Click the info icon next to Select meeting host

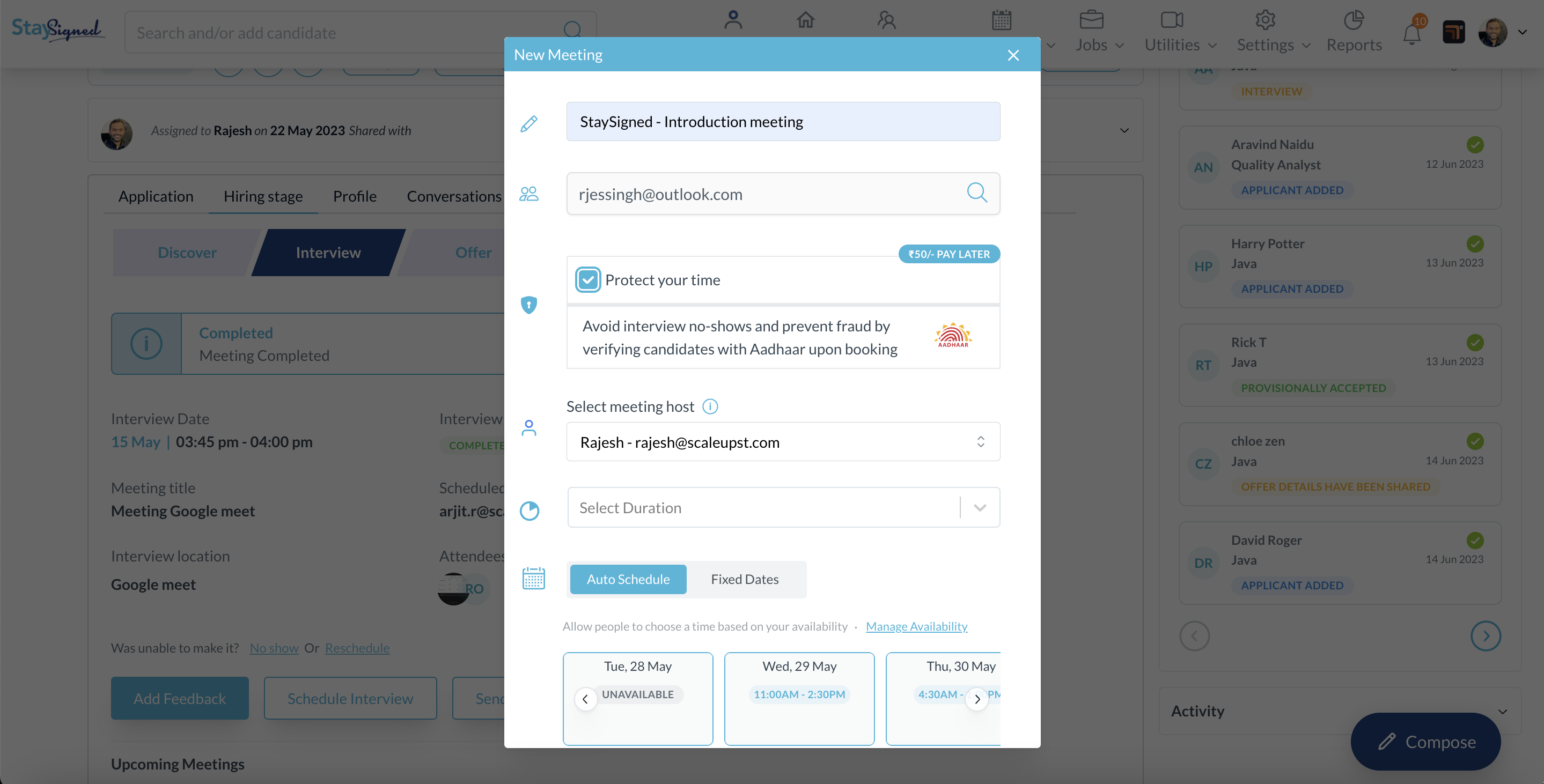(710, 406)
